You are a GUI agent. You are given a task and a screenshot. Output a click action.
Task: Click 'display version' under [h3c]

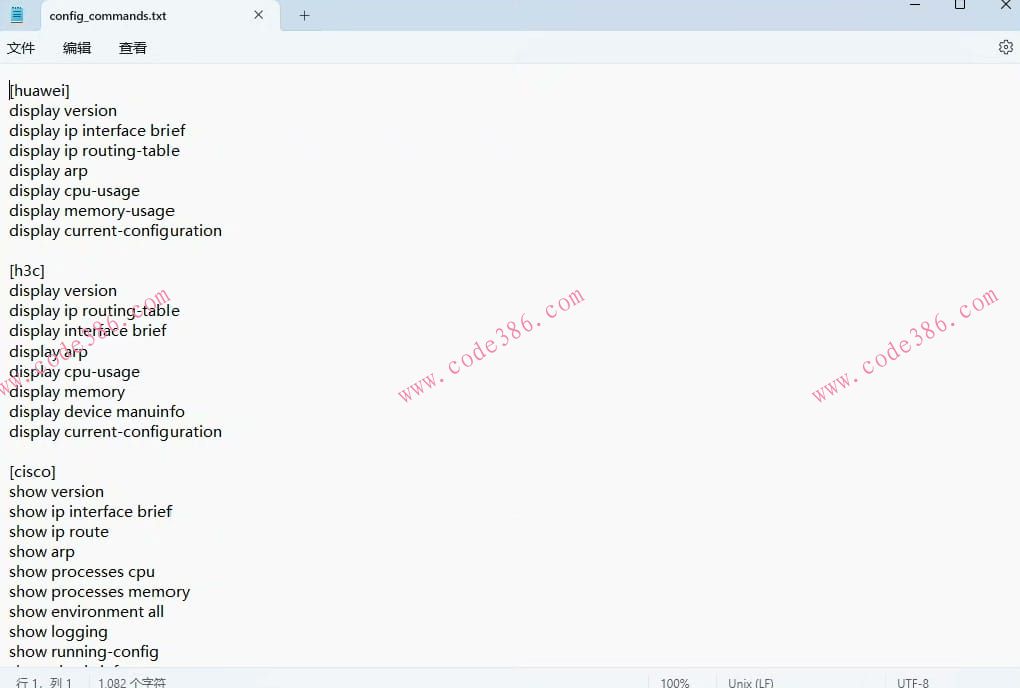(63, 291)
